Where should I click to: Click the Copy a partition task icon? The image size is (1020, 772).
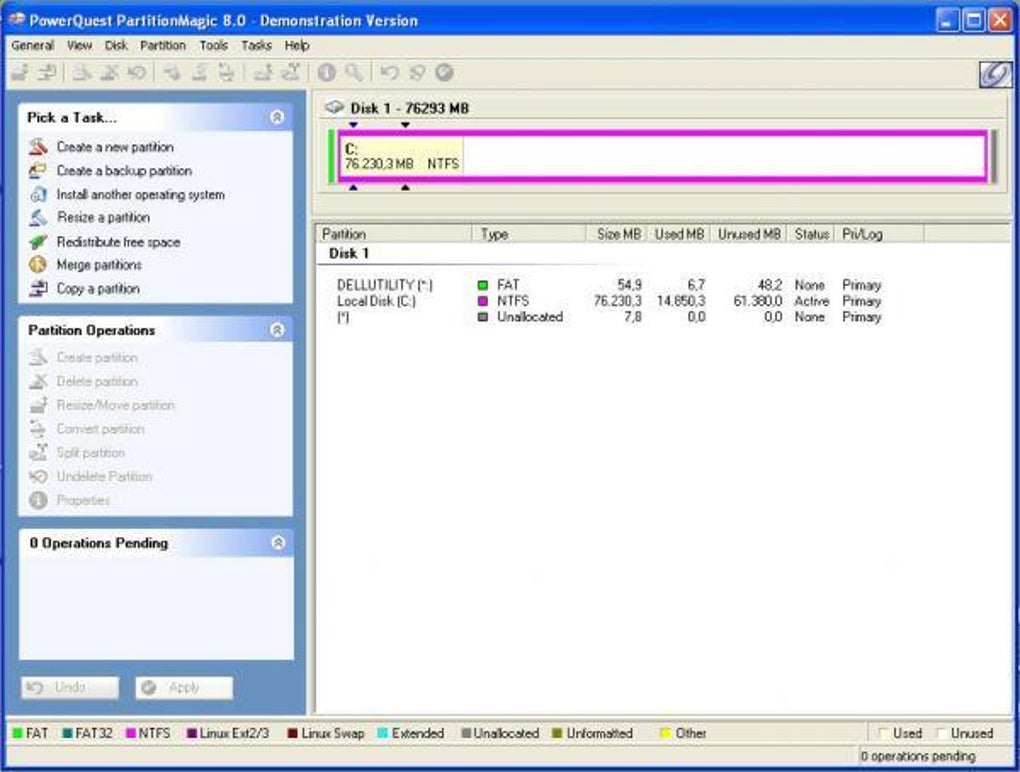point(38,289)
